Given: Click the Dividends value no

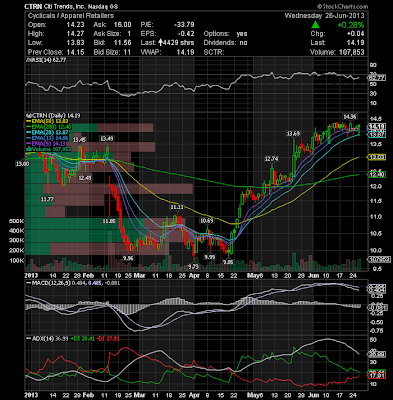Looking at the screenshot, I should 243,43.
